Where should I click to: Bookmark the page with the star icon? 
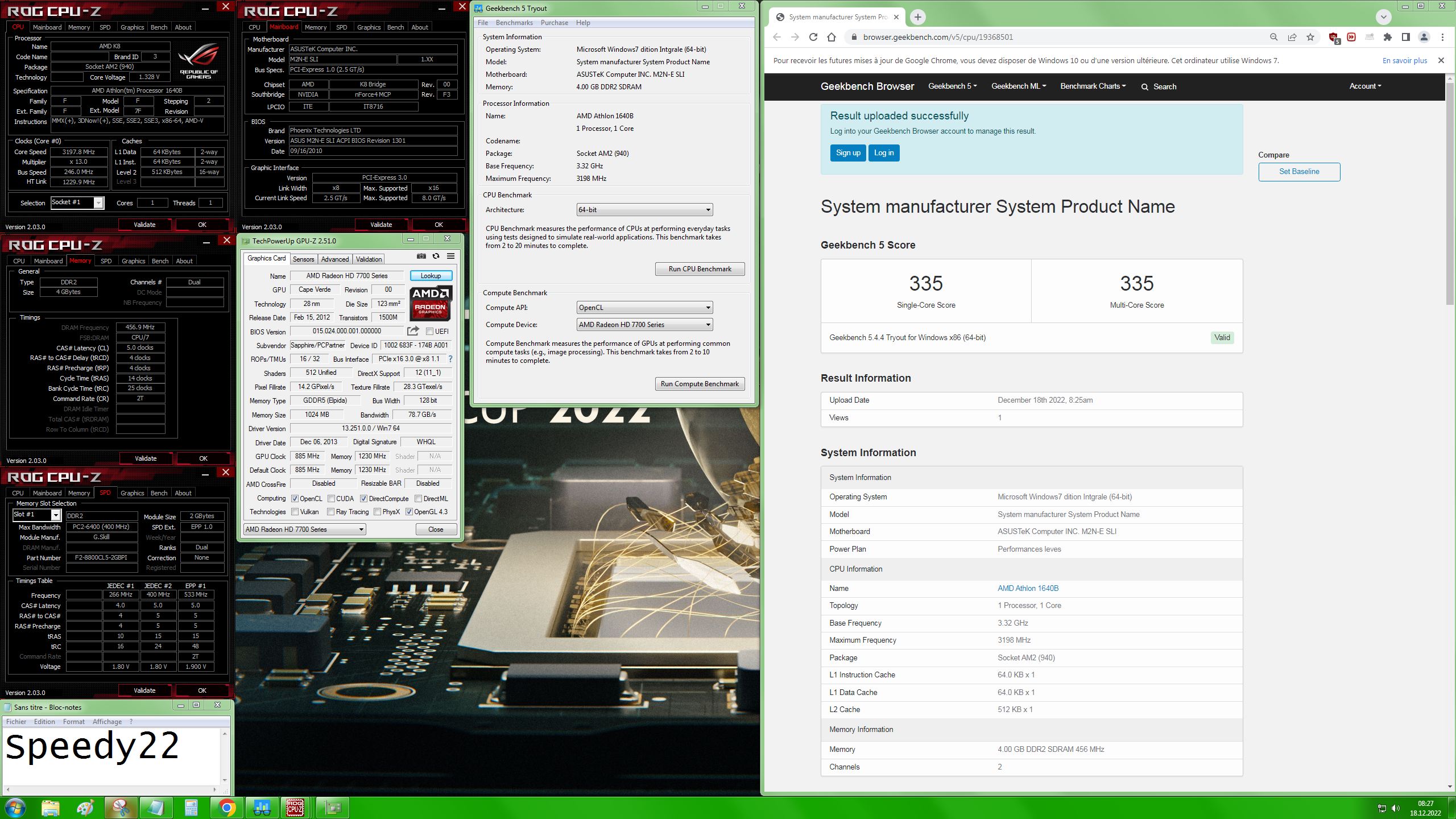click(x=1310, y=37)
